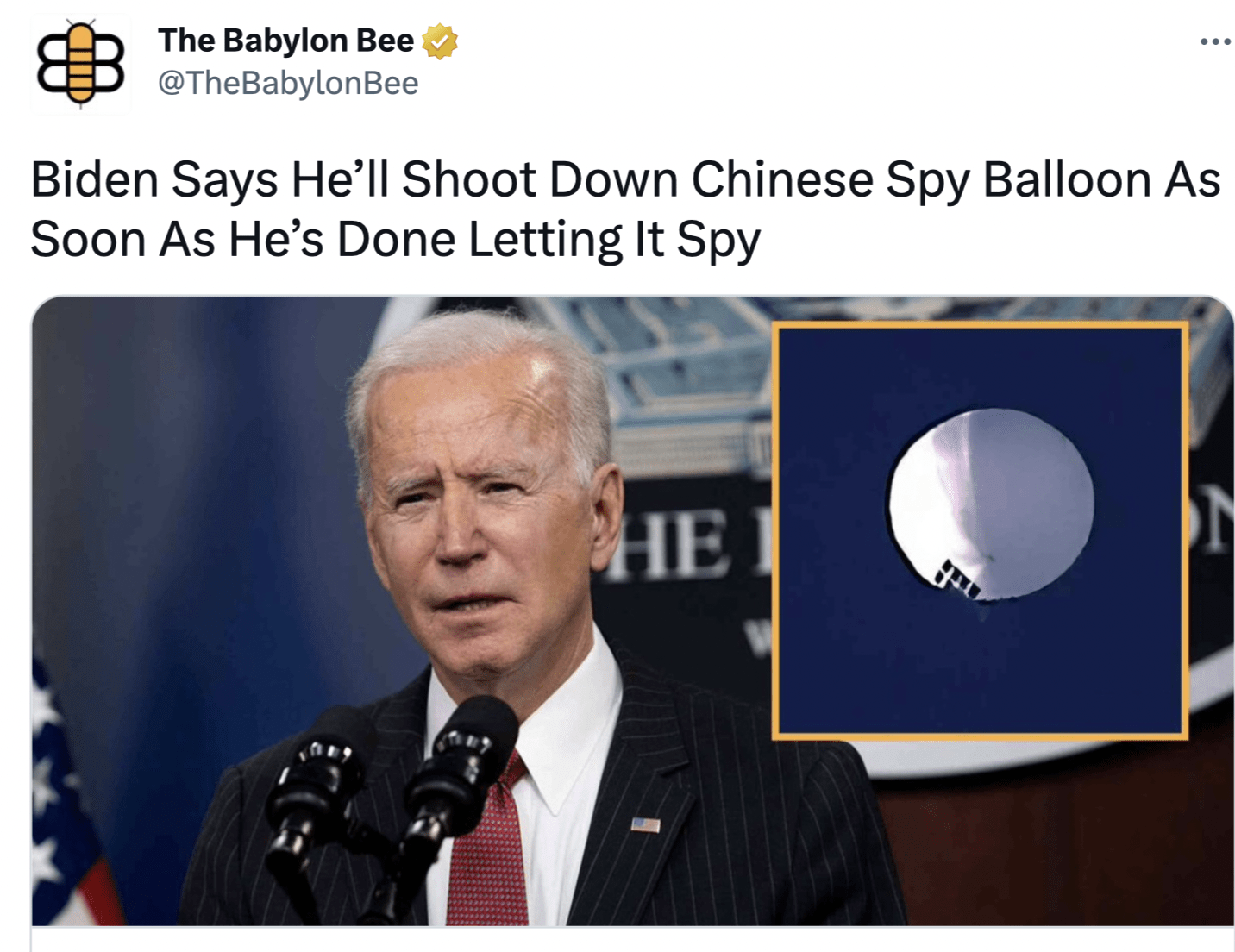
Task: Open the main article photo card
Action: coord(632,611)
